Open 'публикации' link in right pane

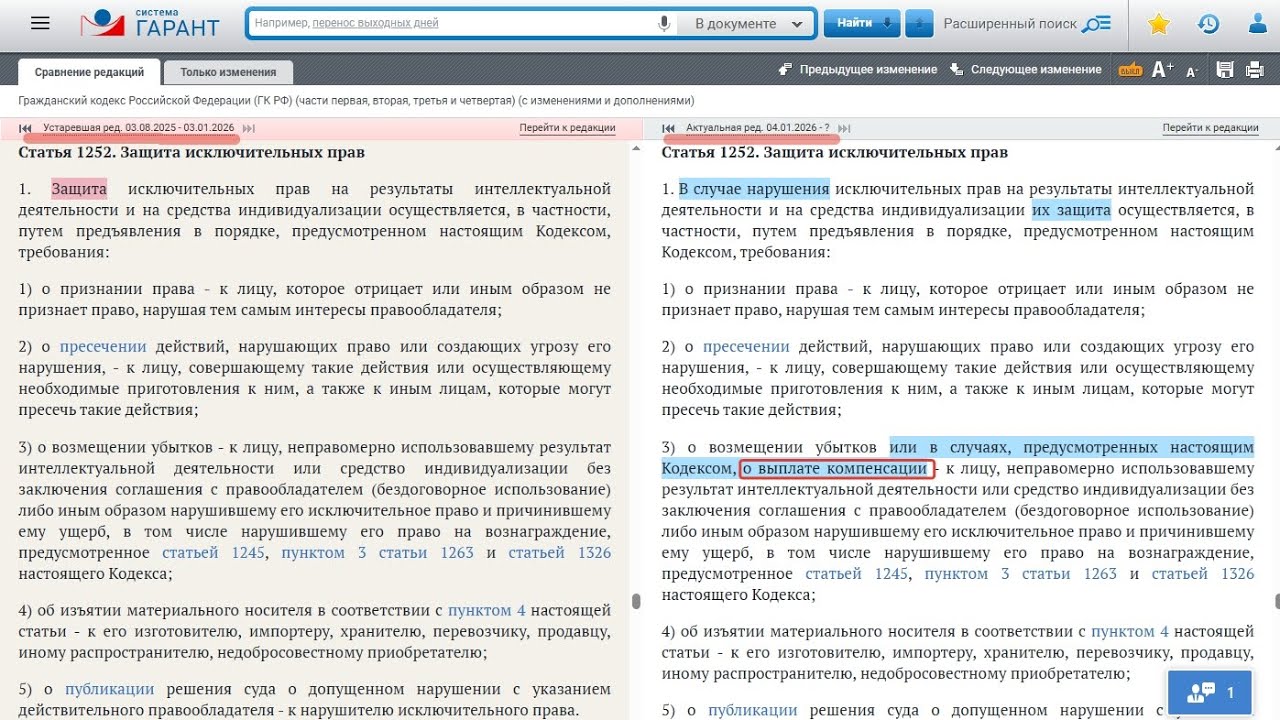tap(753, 710)
